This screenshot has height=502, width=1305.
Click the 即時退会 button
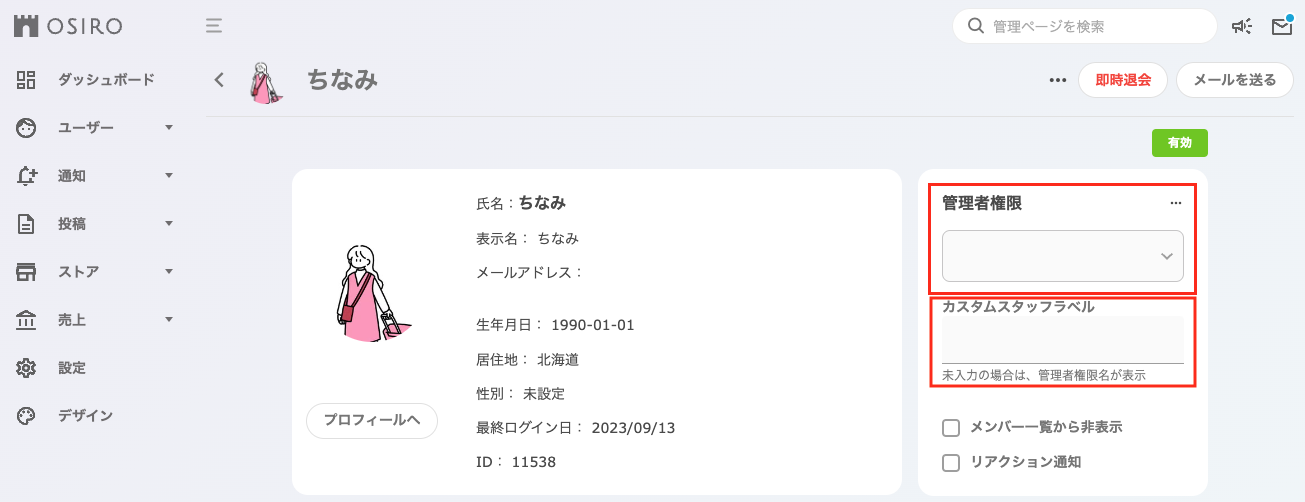pyautogui.click(x=1123, y=81)
